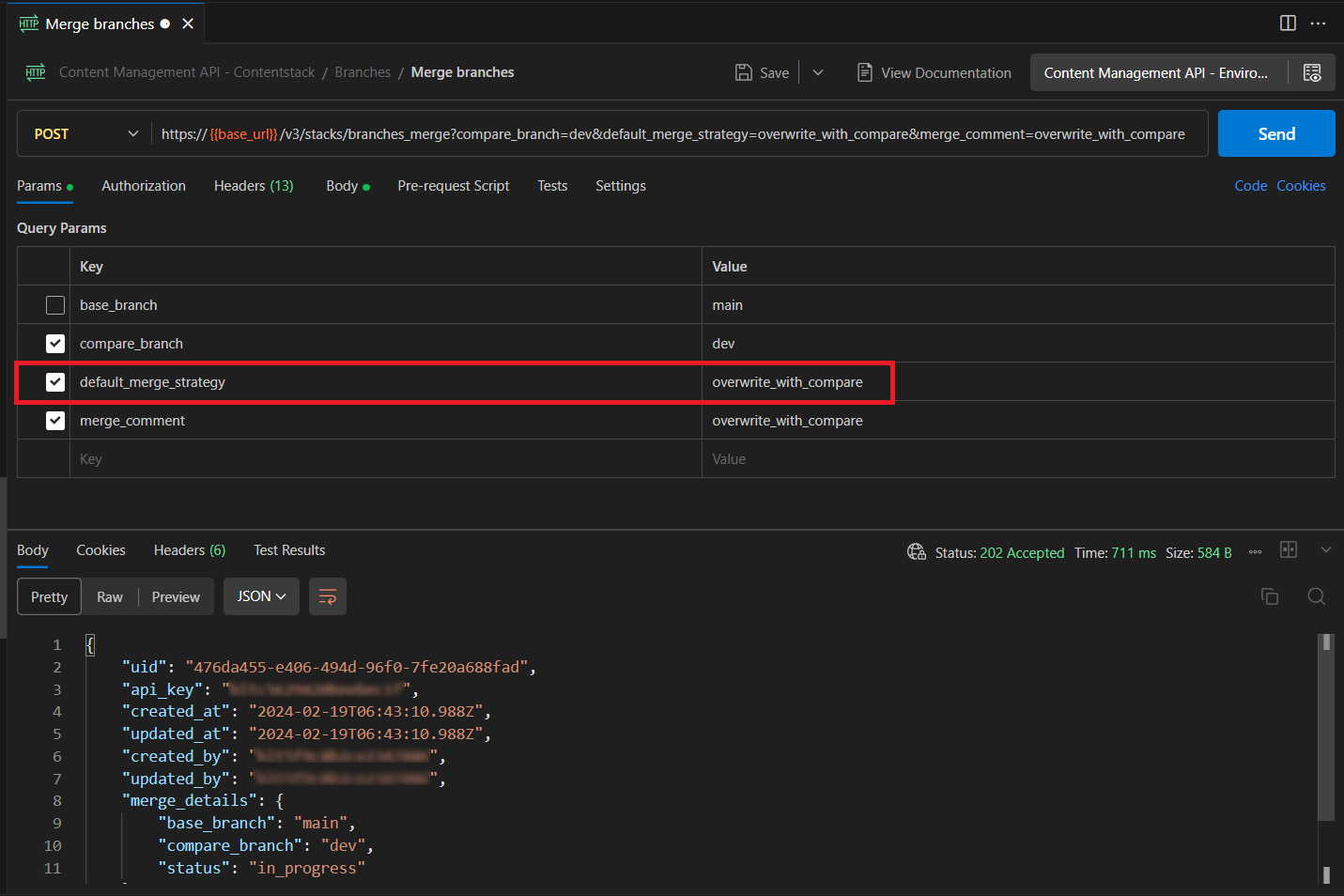Screen dimensions: 1344x896
Task: Click the empty Key placeholder field
Action: point(386,459)
